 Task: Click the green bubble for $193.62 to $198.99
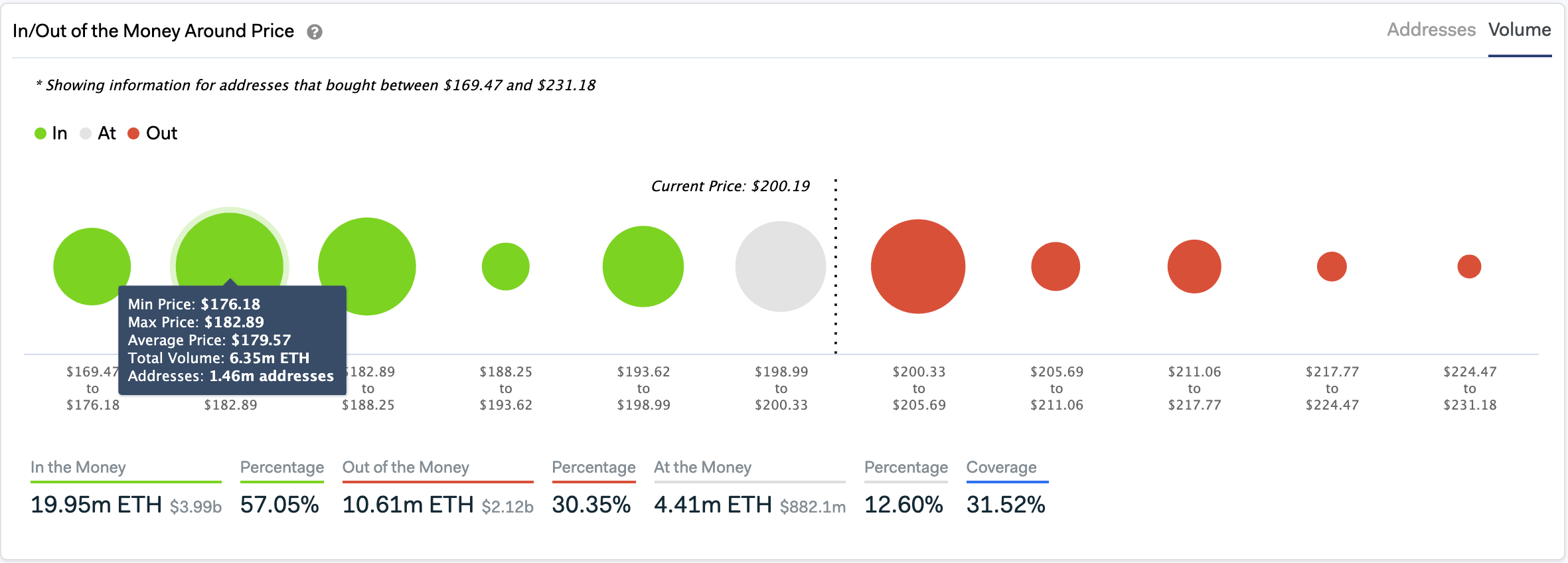pos(643,267)
